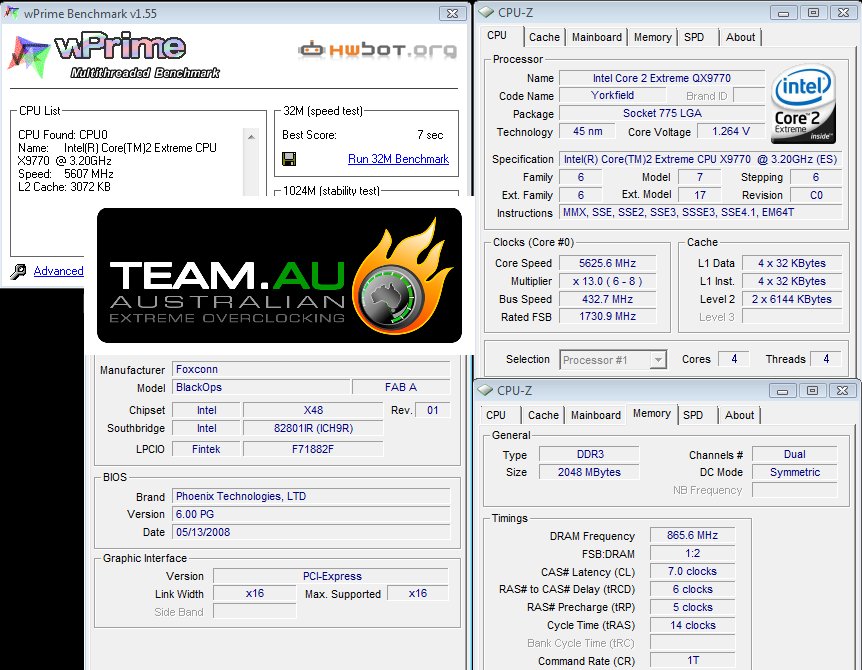Click the lower CPU-Z title bar icon
Image resolution: width=862 pixels, height=670 pixels.
click(x=485, y=390)
